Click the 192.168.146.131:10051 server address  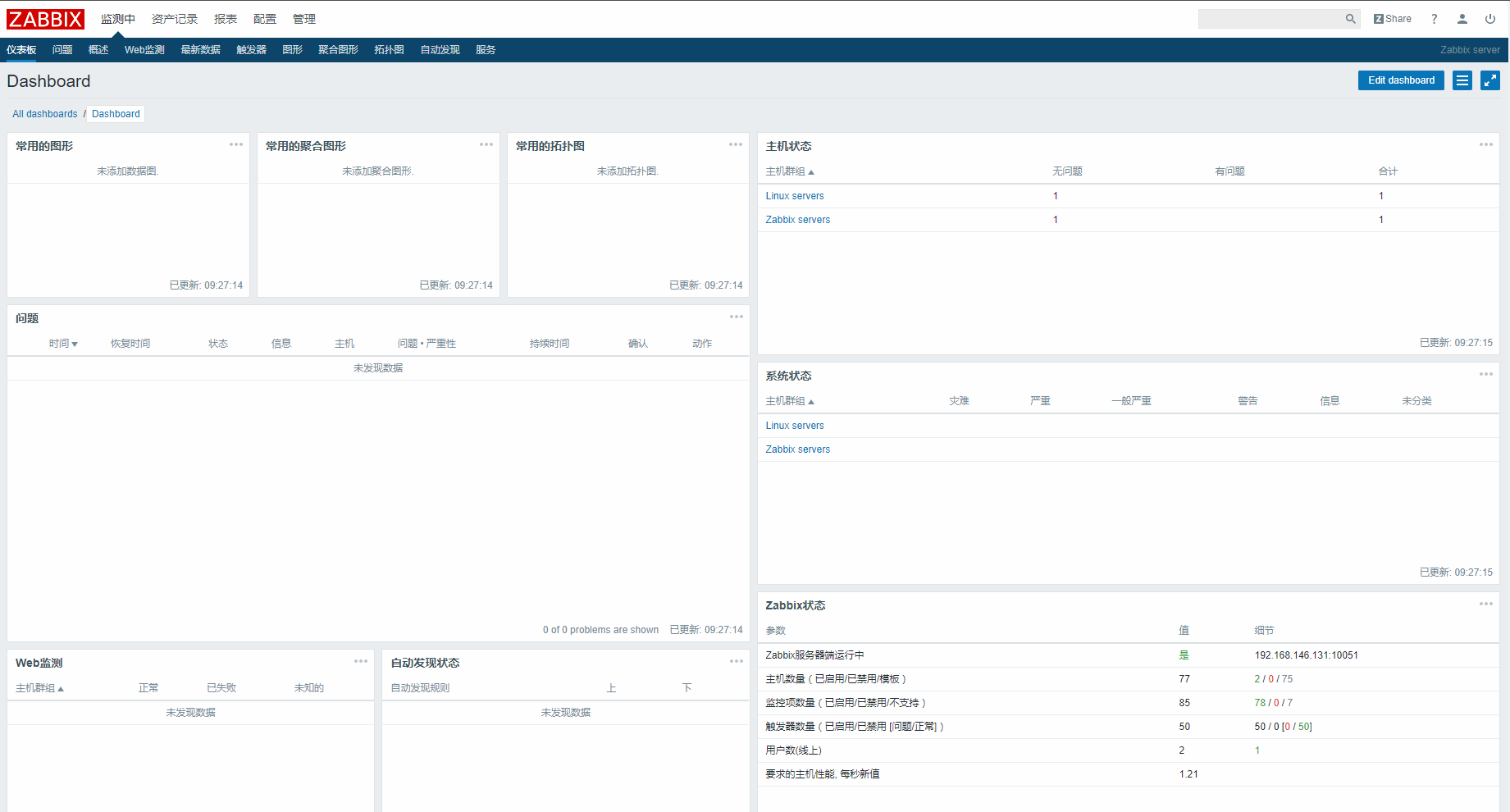[x=1306, y=655]
